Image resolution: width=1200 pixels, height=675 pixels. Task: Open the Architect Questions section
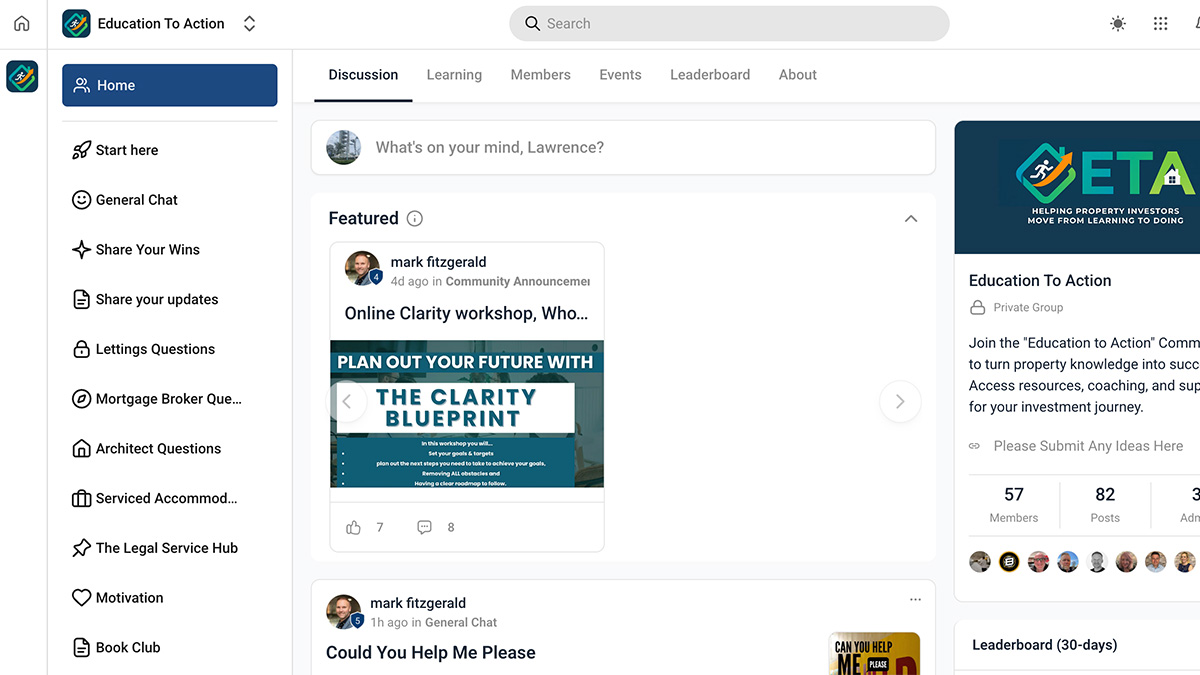[x=158, y=448]
